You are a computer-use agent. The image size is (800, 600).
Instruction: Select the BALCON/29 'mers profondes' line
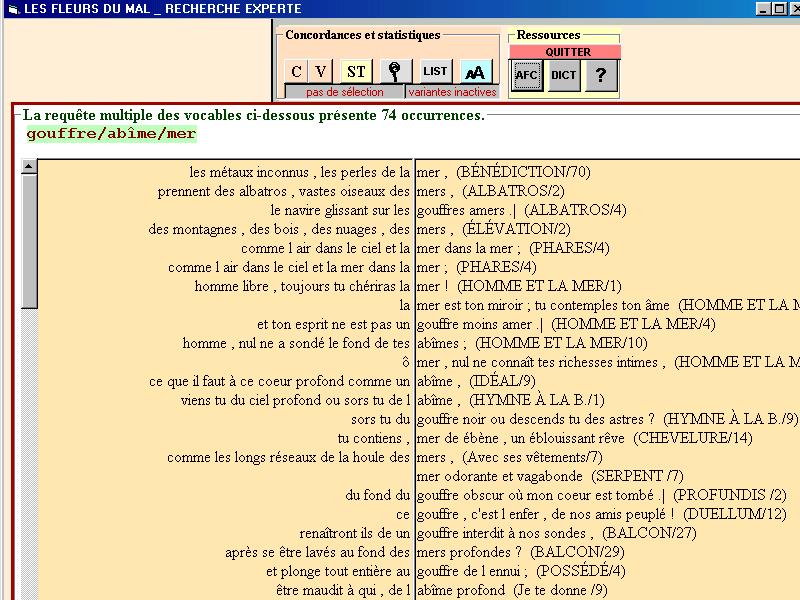(x=521, y=552)
